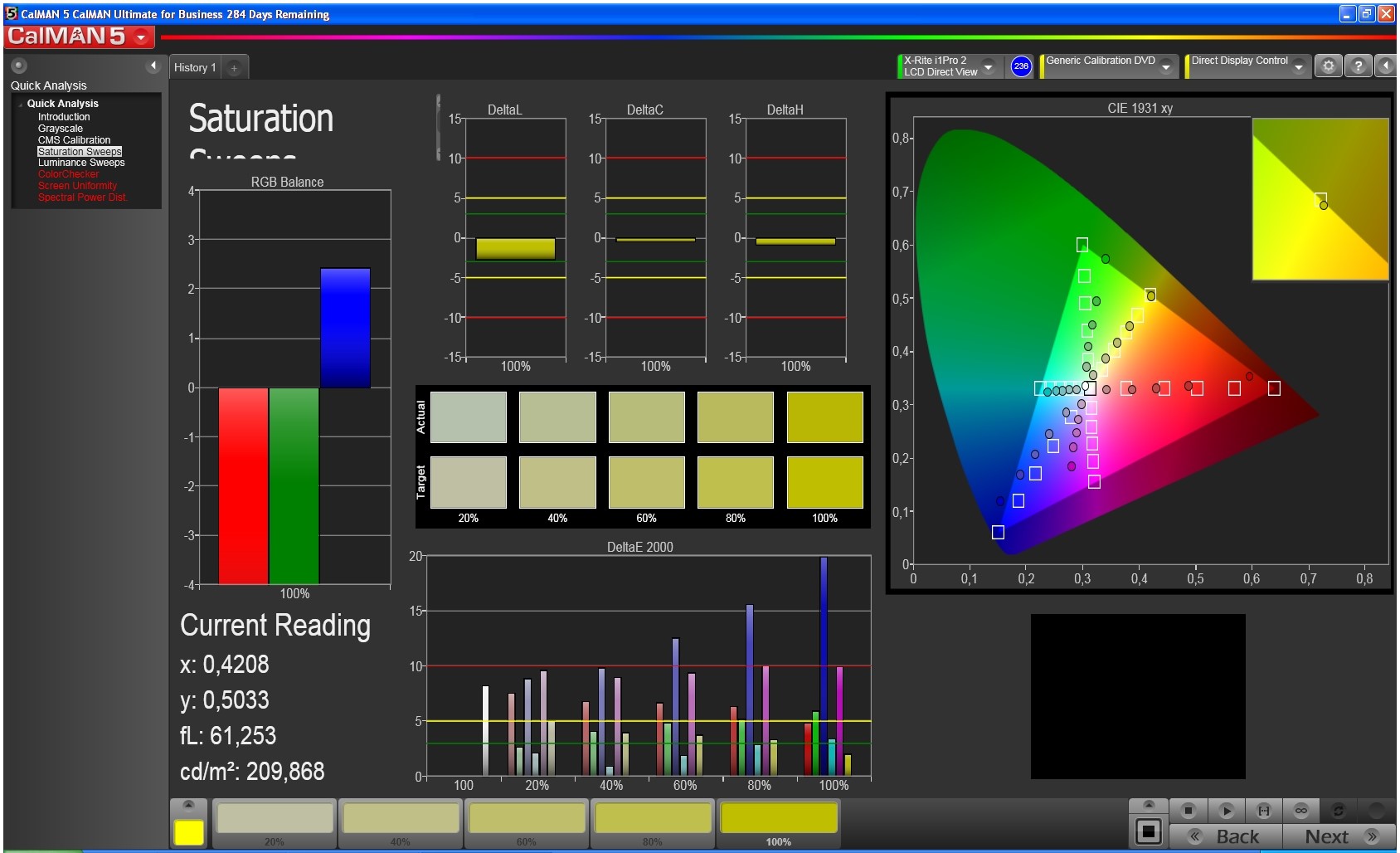The image size is (1400, 853).
Task: Toggle the right side panel arrow
Action: [1386, 66]
